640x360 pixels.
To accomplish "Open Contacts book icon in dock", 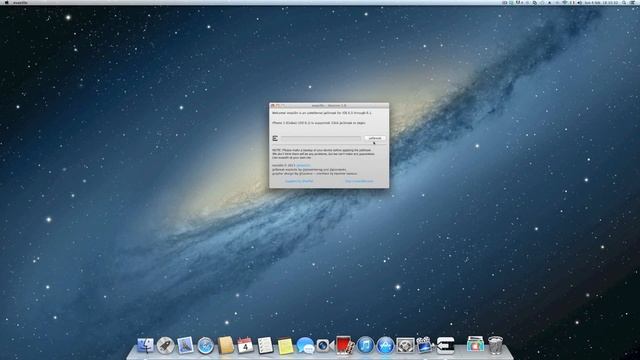I will pyautogui.click(x=225, y=345).
